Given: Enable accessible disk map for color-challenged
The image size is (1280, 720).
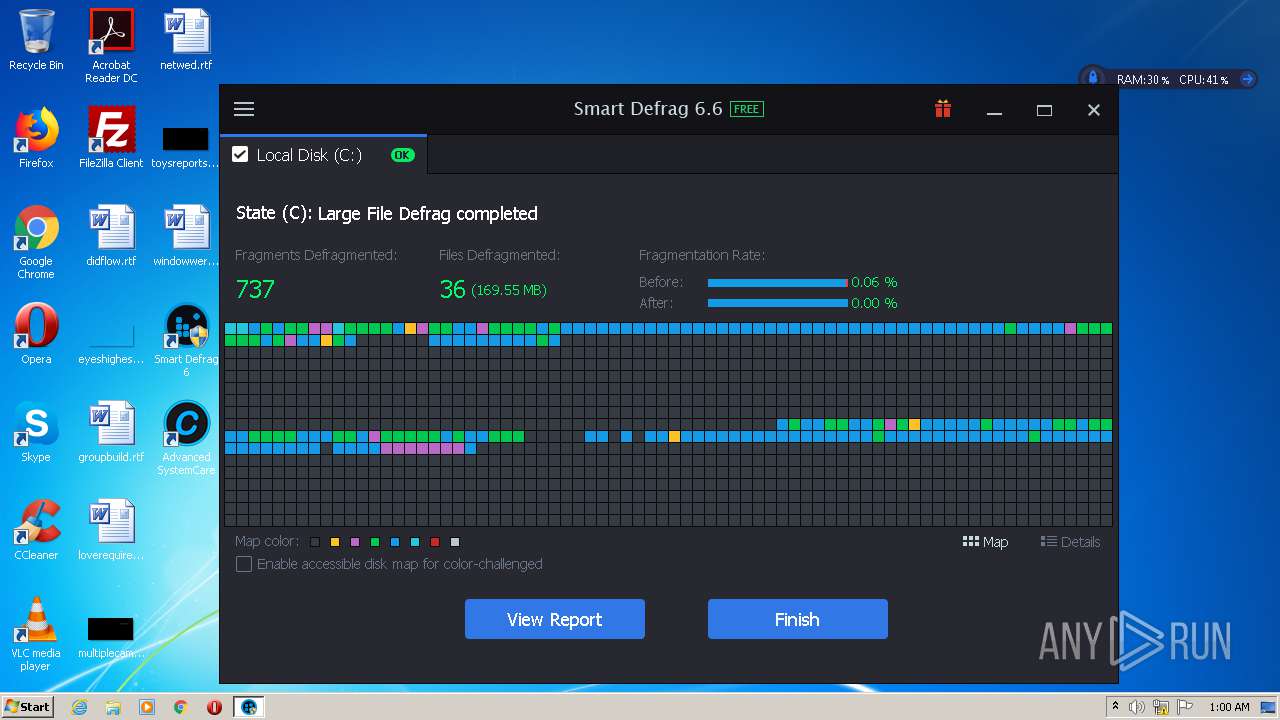Looking at the screenshot, I should point(243,564).
